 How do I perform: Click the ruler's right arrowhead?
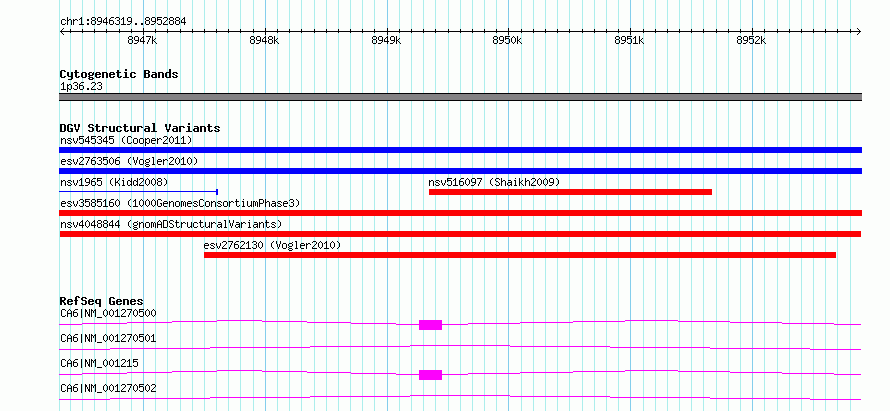858,32
